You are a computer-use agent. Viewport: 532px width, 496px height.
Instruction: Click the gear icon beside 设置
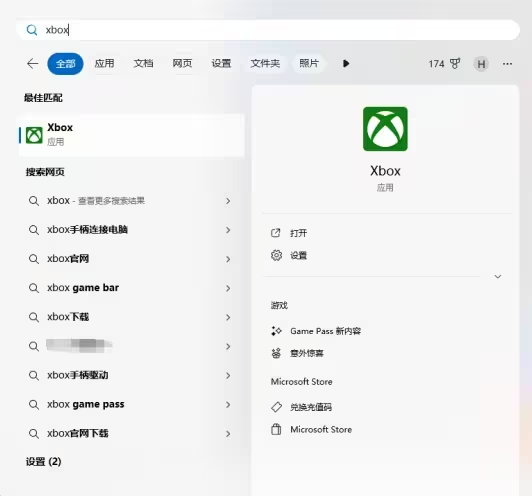tap(276, 255)
